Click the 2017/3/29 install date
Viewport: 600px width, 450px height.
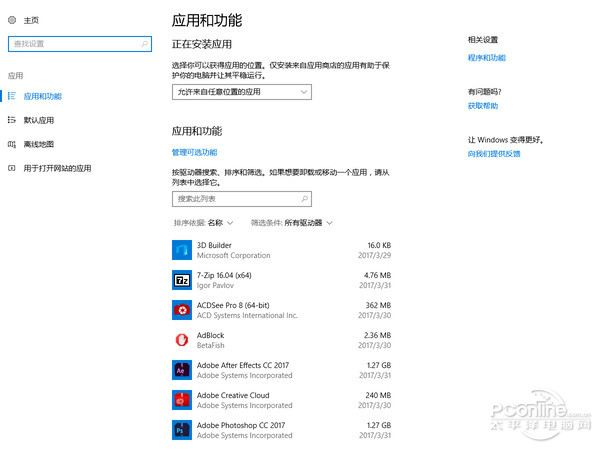374,255
